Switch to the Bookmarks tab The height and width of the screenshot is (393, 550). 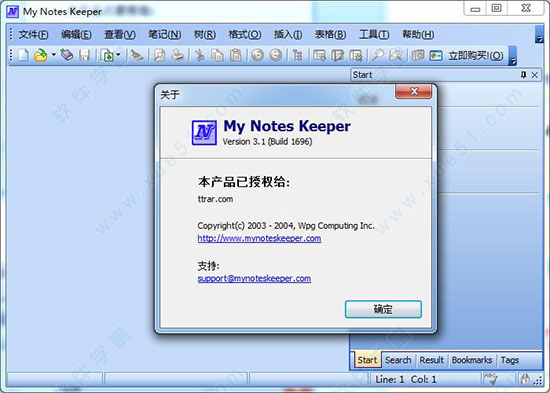472,360
